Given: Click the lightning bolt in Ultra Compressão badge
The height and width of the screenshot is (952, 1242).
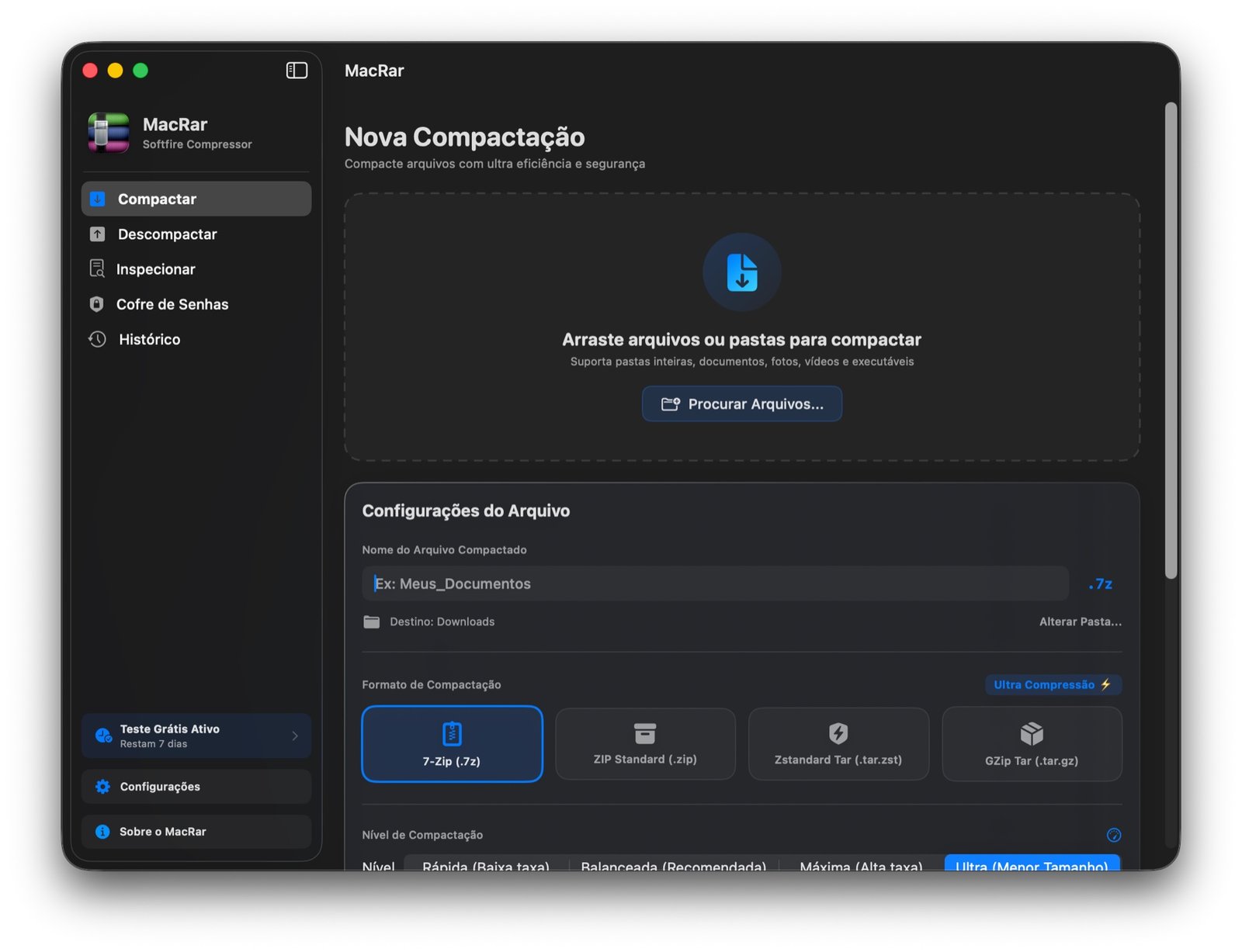Looking at the screenshot, I should click(1105, 684).
